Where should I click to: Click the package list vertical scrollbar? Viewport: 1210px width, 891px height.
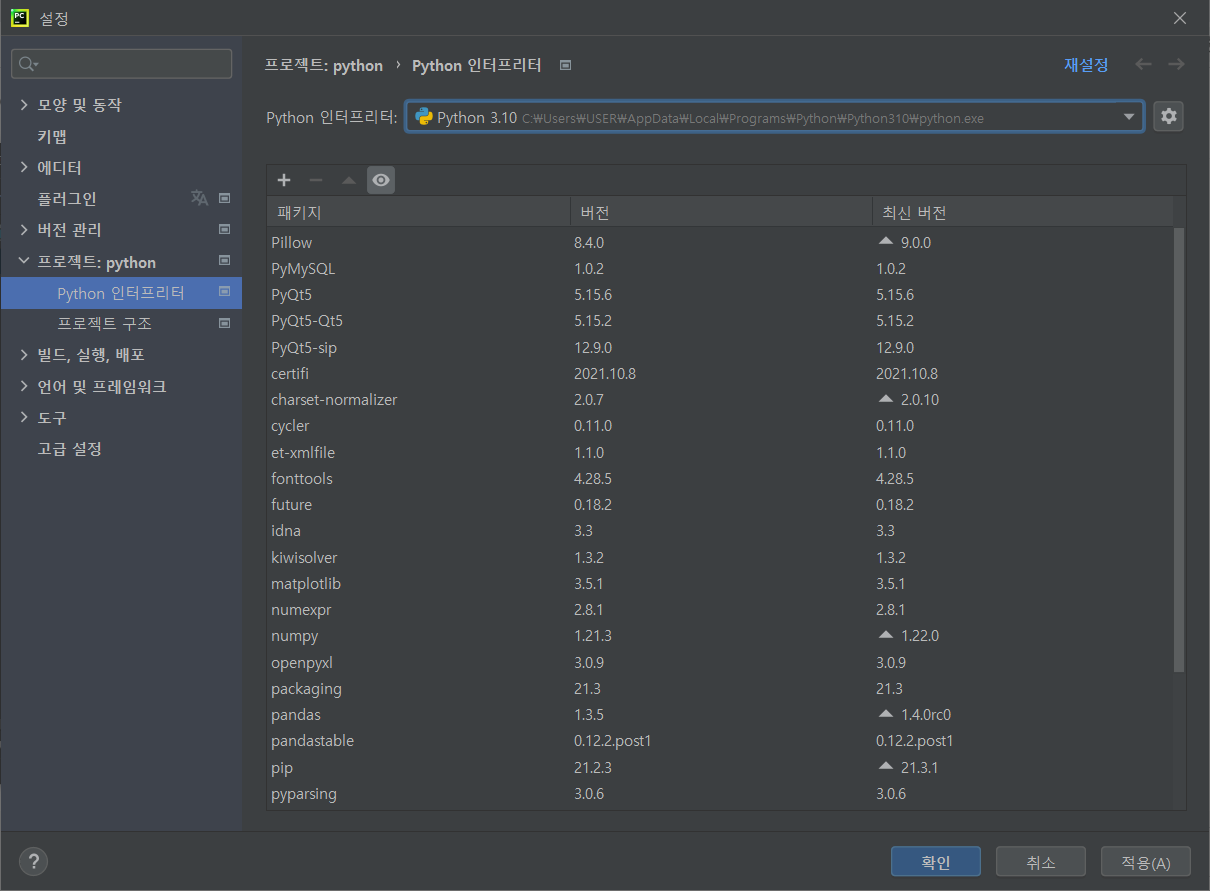point(1179,450)
